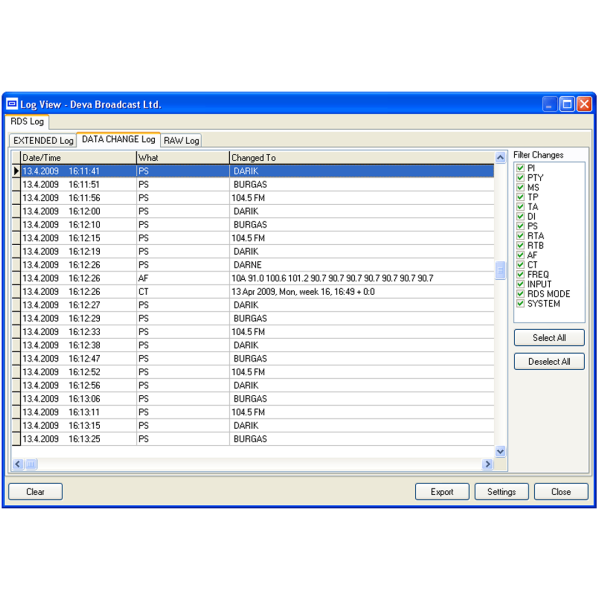
Task: Click the vertical scrollbar up arrow
Action: (500, 157)
